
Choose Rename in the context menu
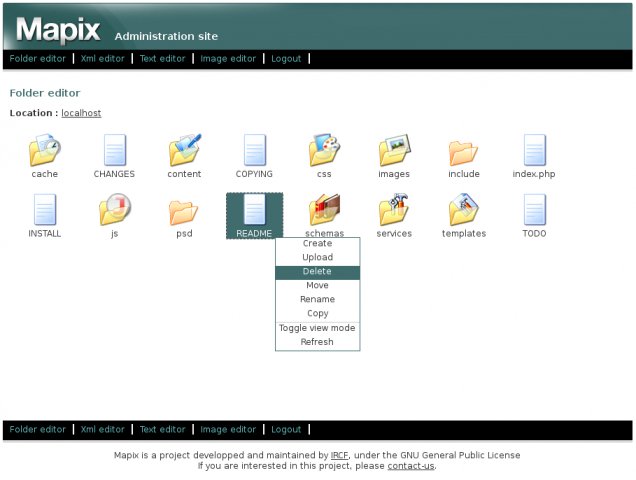pos(317,300)
